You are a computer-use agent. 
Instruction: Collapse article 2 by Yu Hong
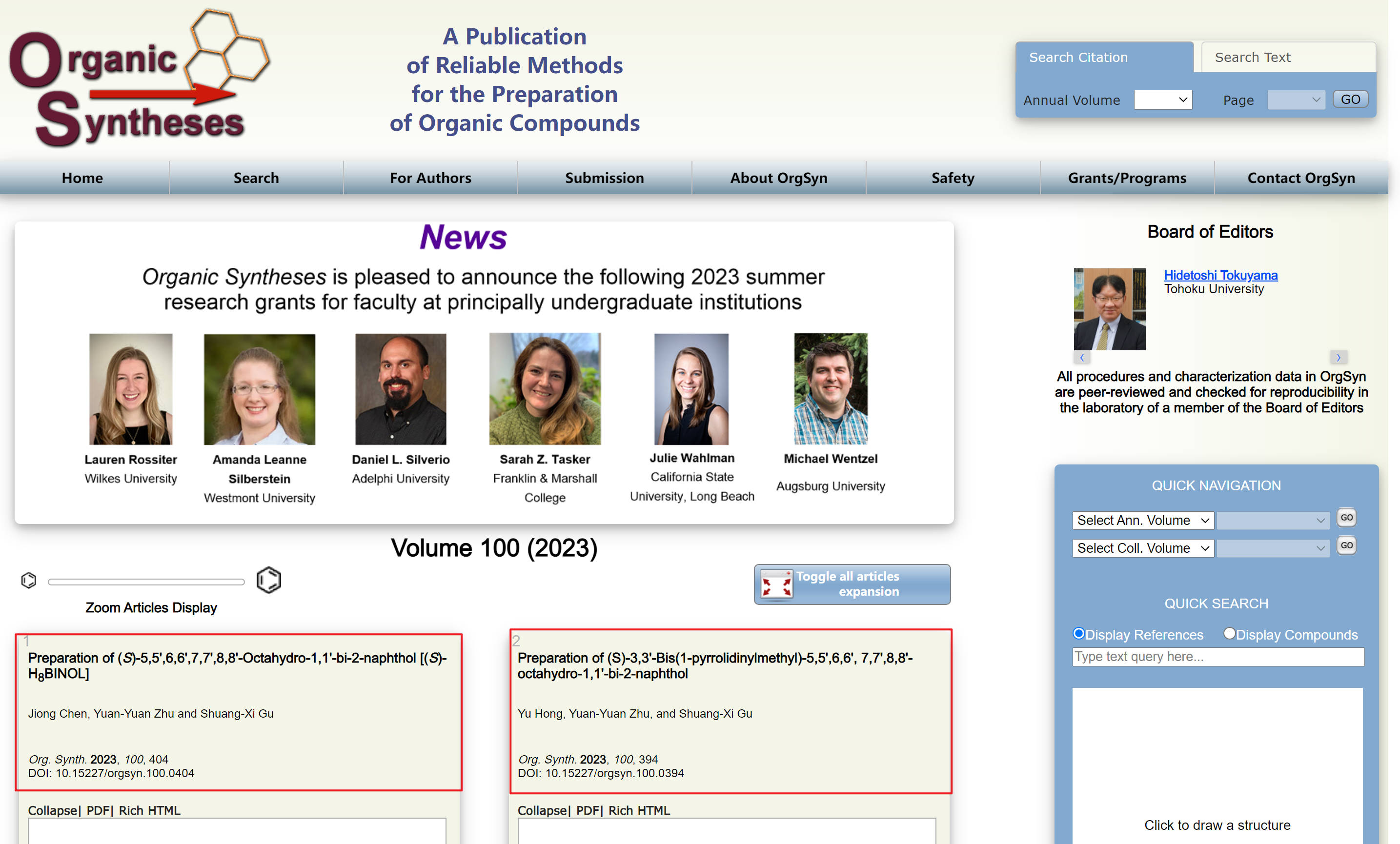(543, 810)
